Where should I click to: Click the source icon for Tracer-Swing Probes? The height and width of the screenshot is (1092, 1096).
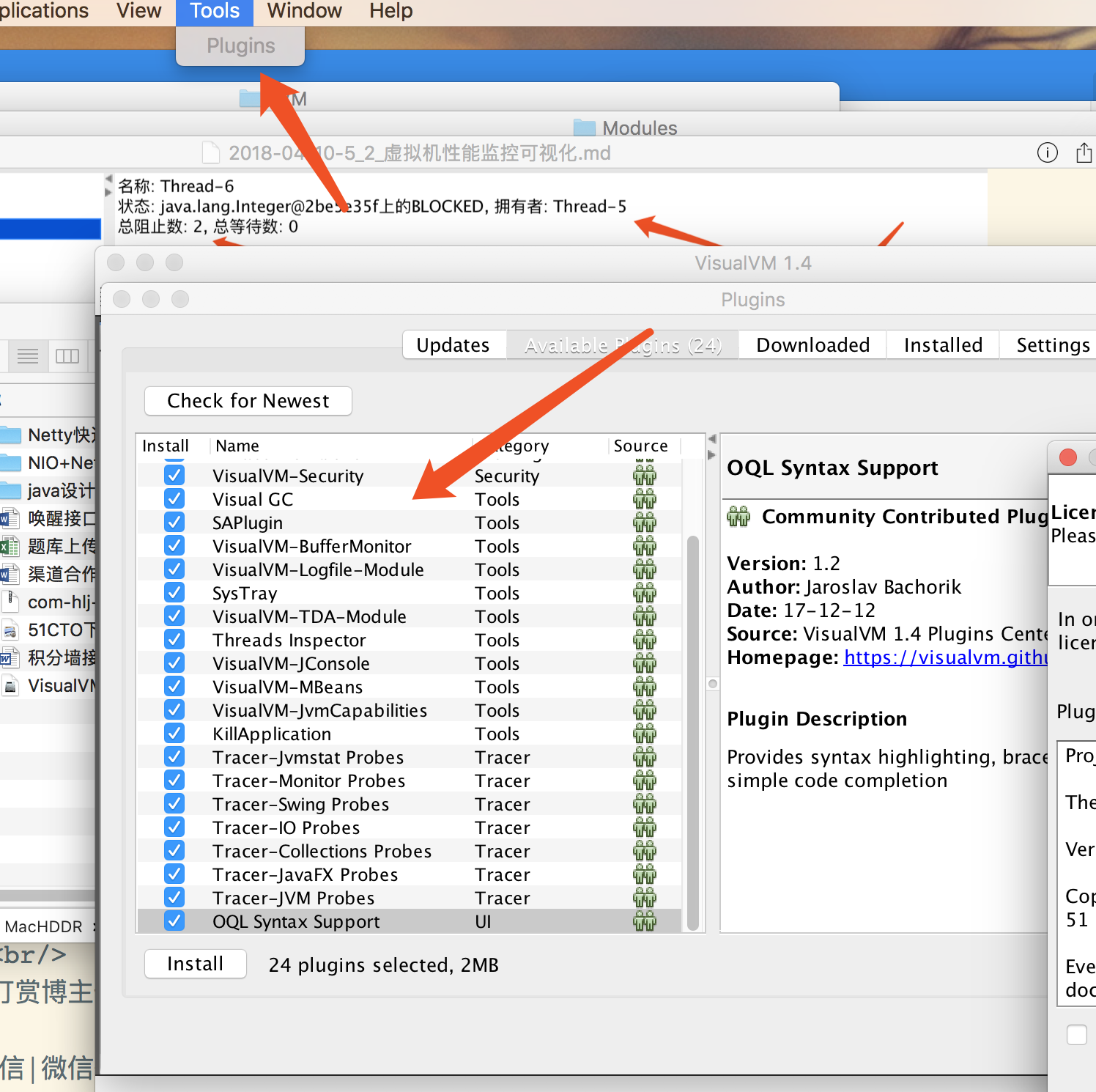pyautogui.click(x=645, y=804)
